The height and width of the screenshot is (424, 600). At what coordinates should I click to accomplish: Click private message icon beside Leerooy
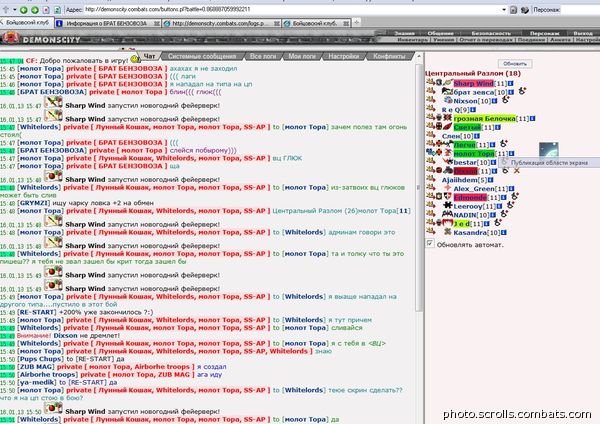pyautogui.click(x=430, y=205)
